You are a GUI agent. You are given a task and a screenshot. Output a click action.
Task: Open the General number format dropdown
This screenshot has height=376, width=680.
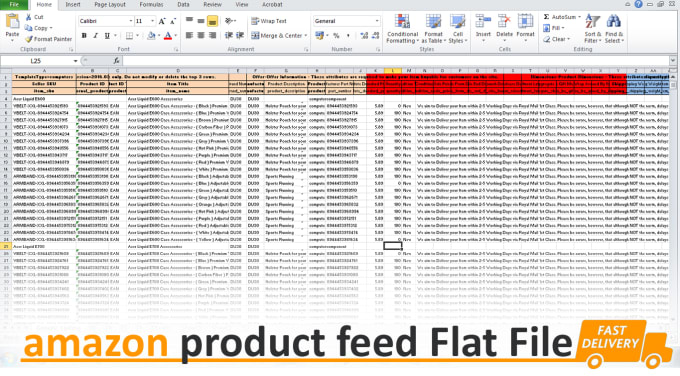(377, 21)
